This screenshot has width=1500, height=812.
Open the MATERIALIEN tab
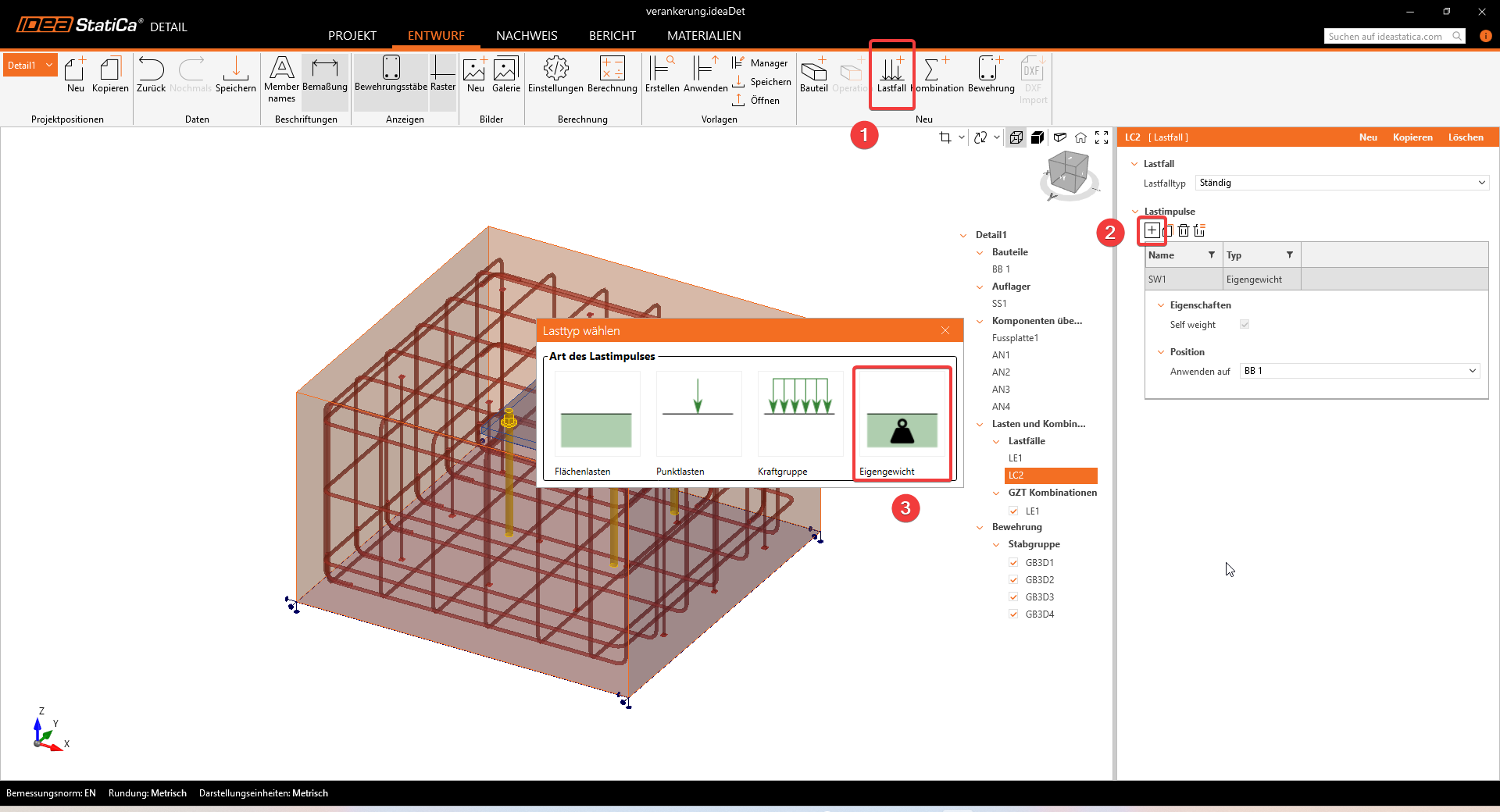click(704, 36)
